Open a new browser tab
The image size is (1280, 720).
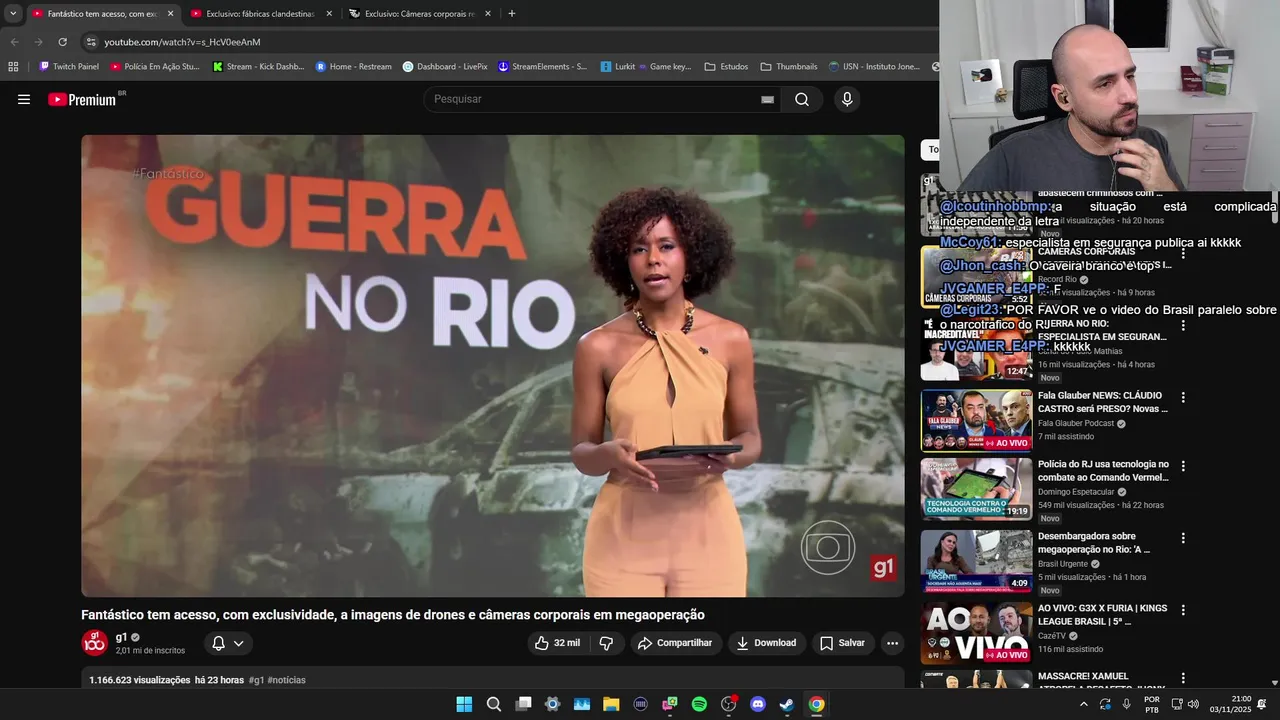tap(512, 14)
